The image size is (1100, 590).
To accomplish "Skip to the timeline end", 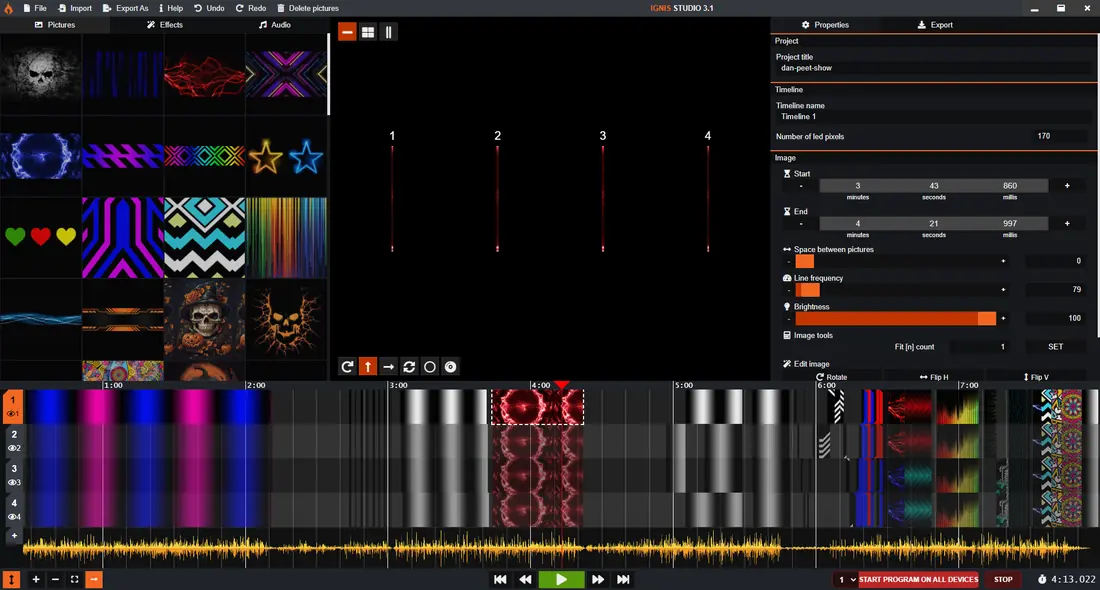I will coord(623,579).
